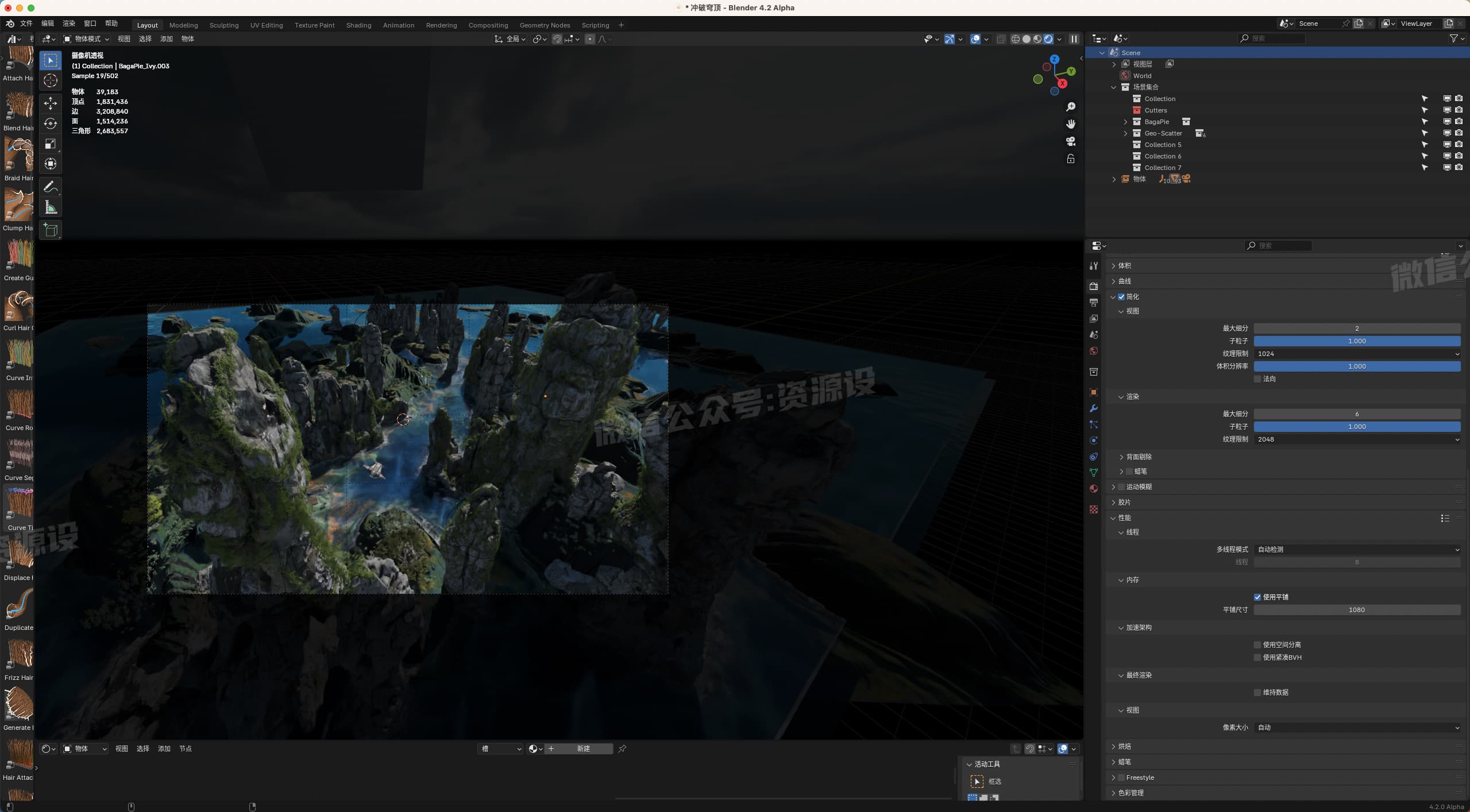Image resolution: width=1470 pixels, height=812 pixels.
Task: Open the Render properties tab
Action: tap(1094, 286)
